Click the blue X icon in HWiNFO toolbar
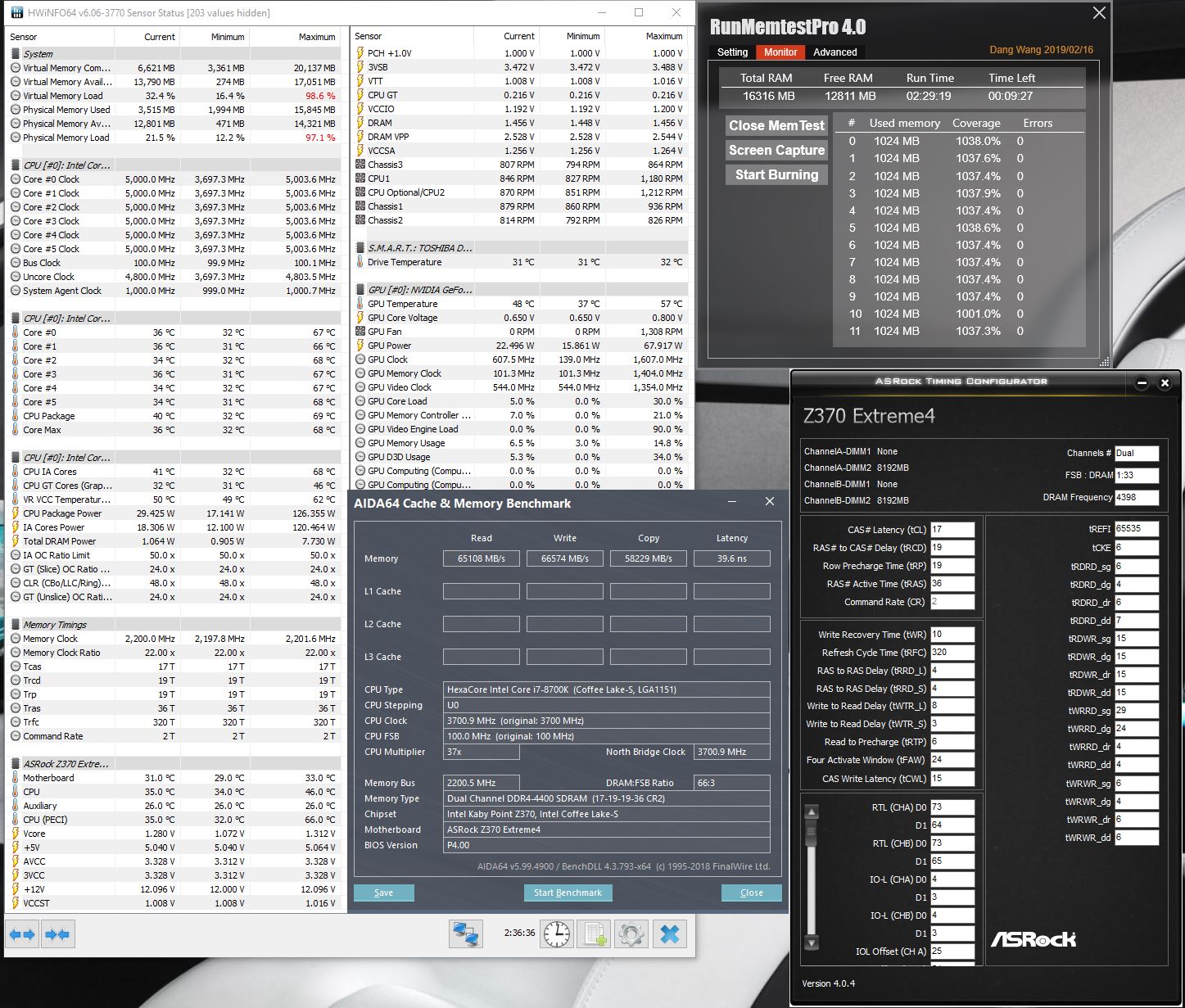 tap(670, 934)
